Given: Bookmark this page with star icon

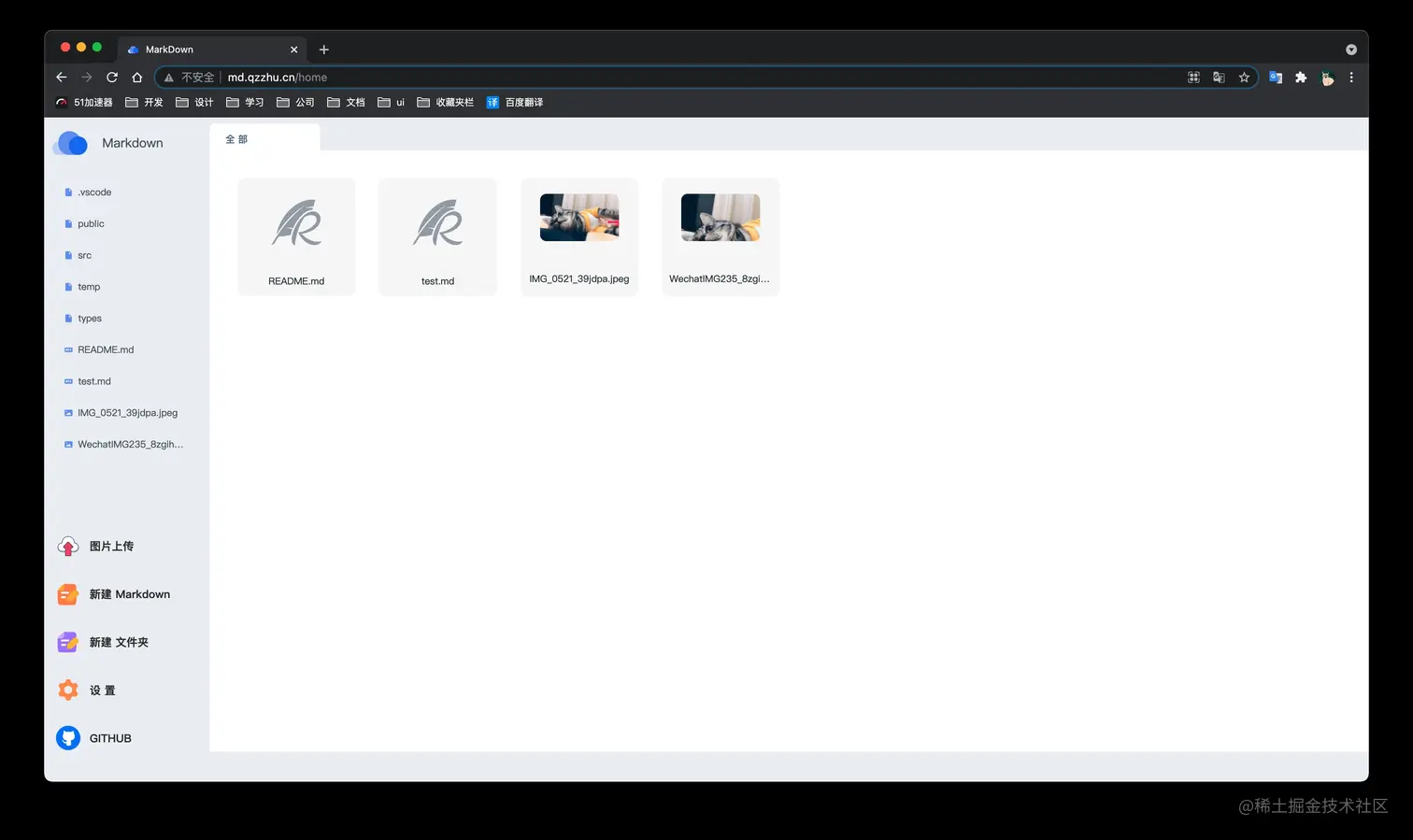Looking at the screenshot, I should coord(1244,78).
